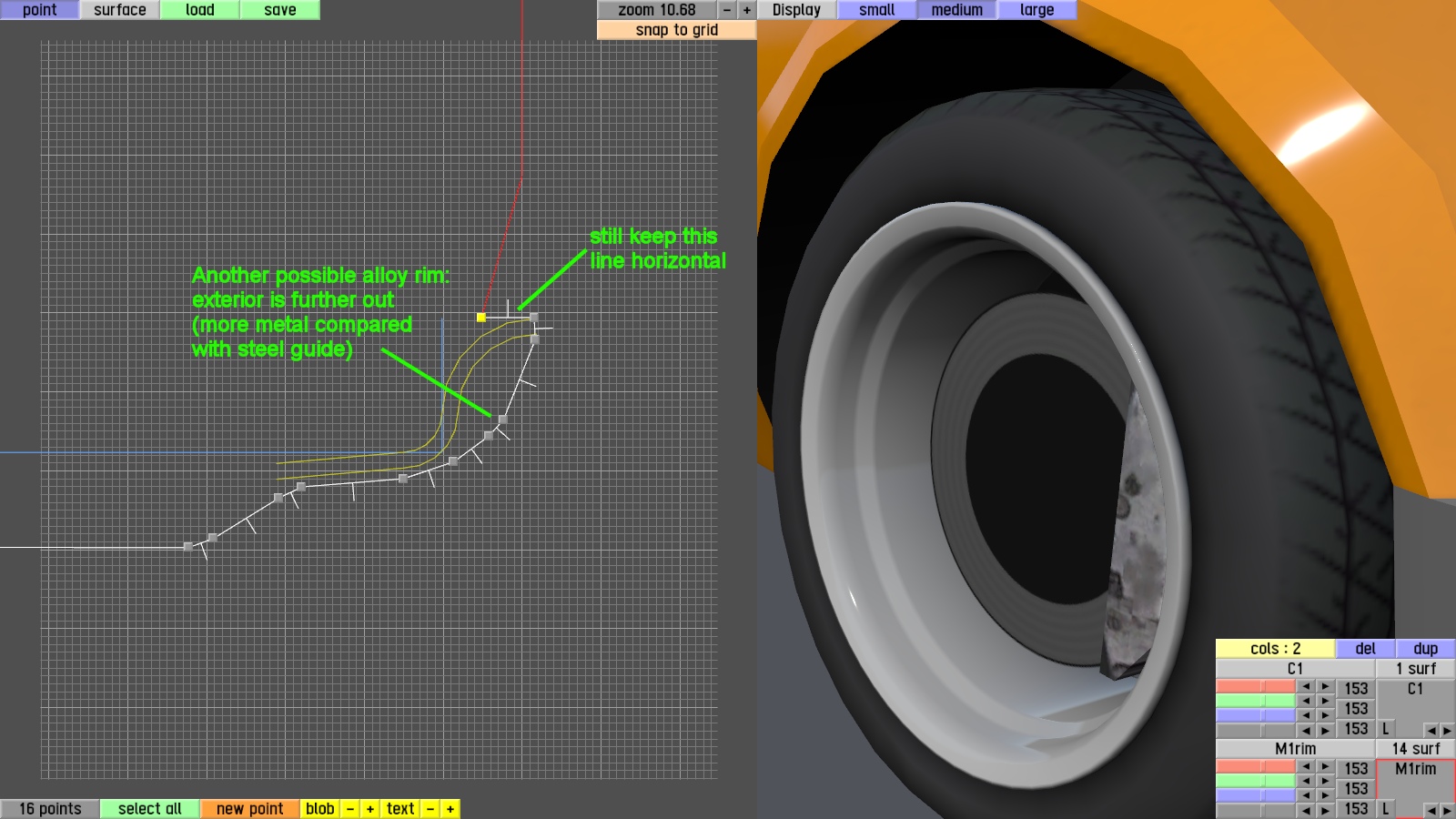This screenshot has width=1456, height=819.
Task: Nudge C1 red slider right arrow
Action: 1326,687
